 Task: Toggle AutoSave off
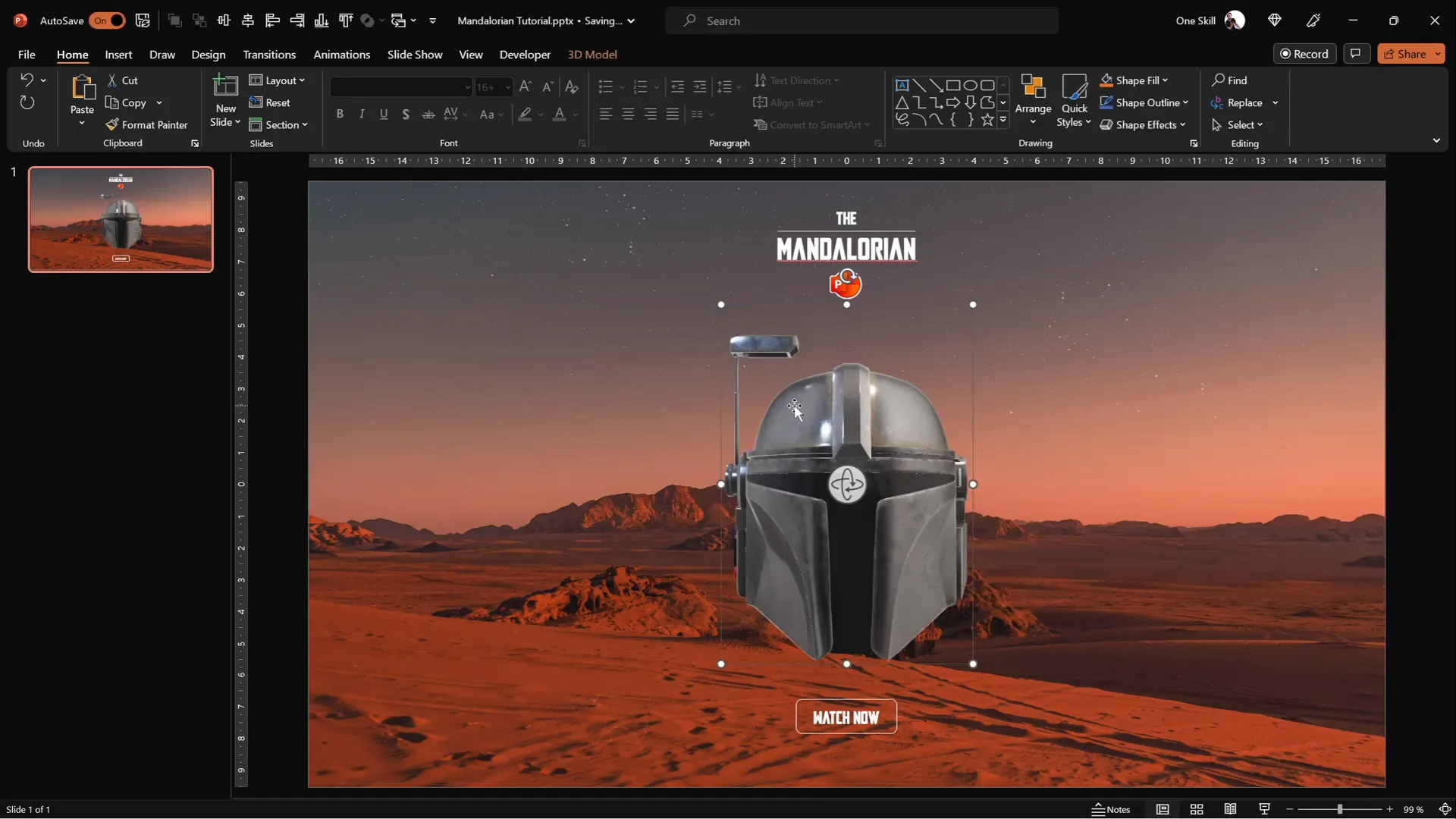coord(107,20)
